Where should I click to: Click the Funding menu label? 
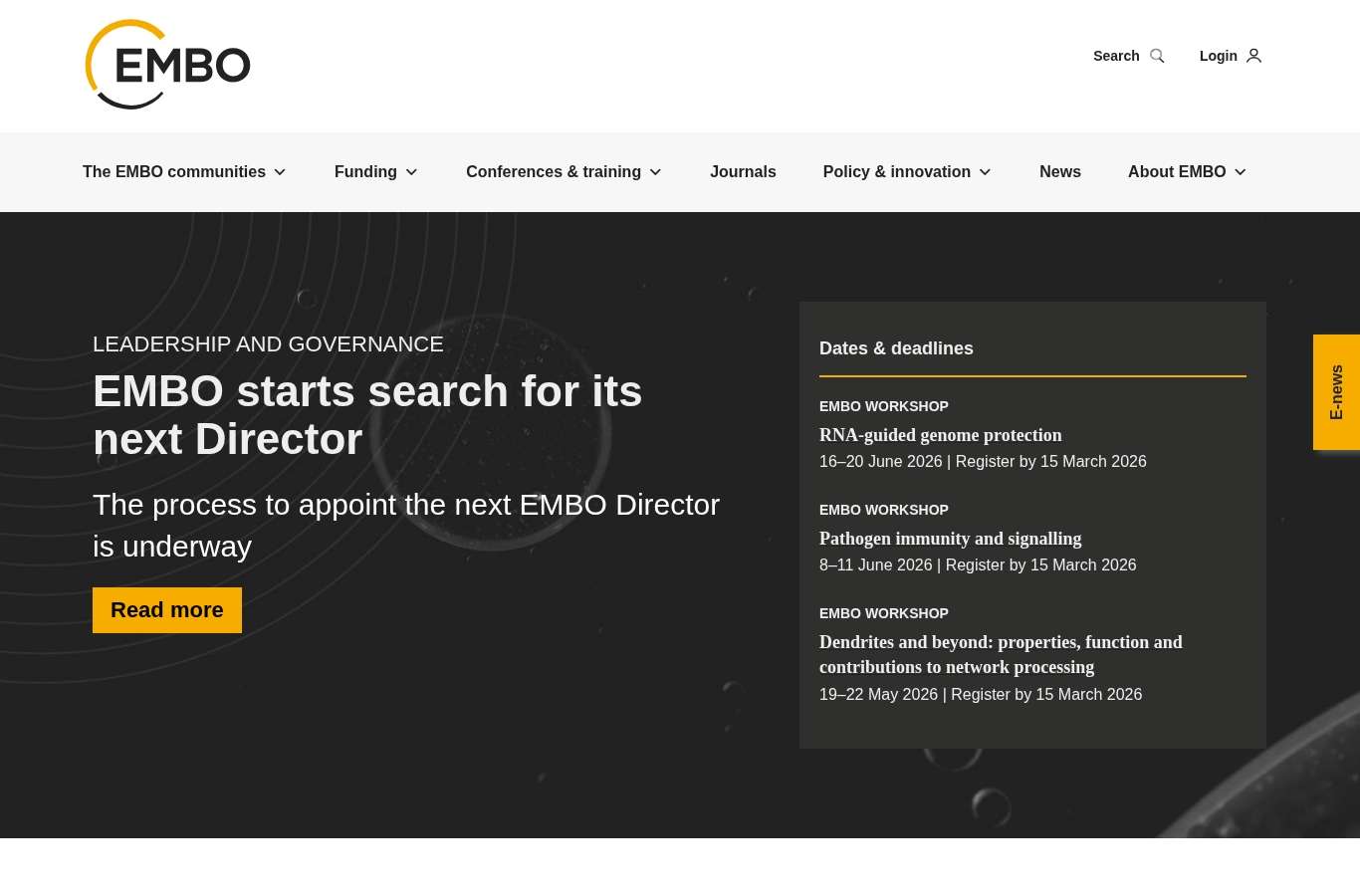(x=365, y=172)
